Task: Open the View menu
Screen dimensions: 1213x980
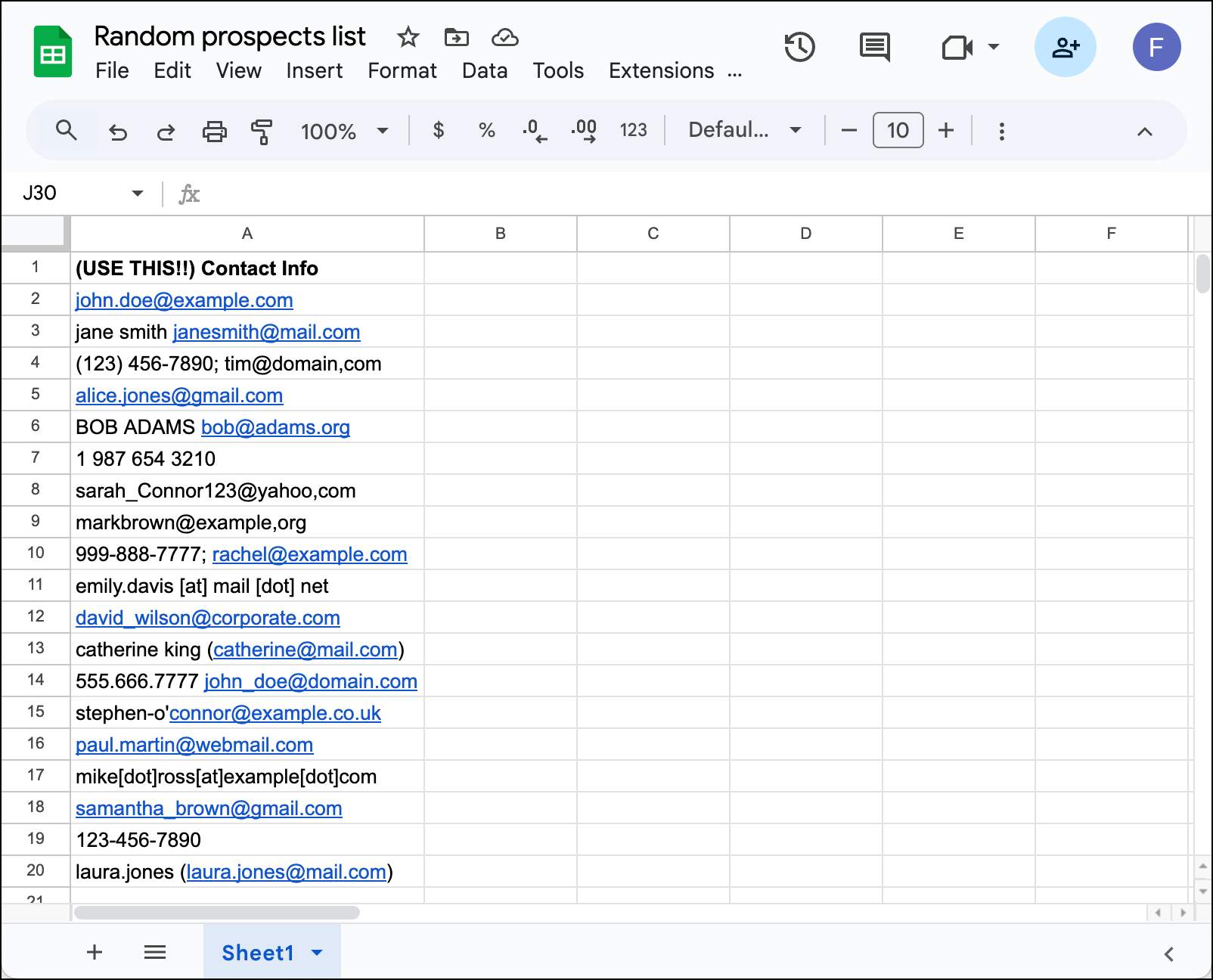Action: click(239, 70)
